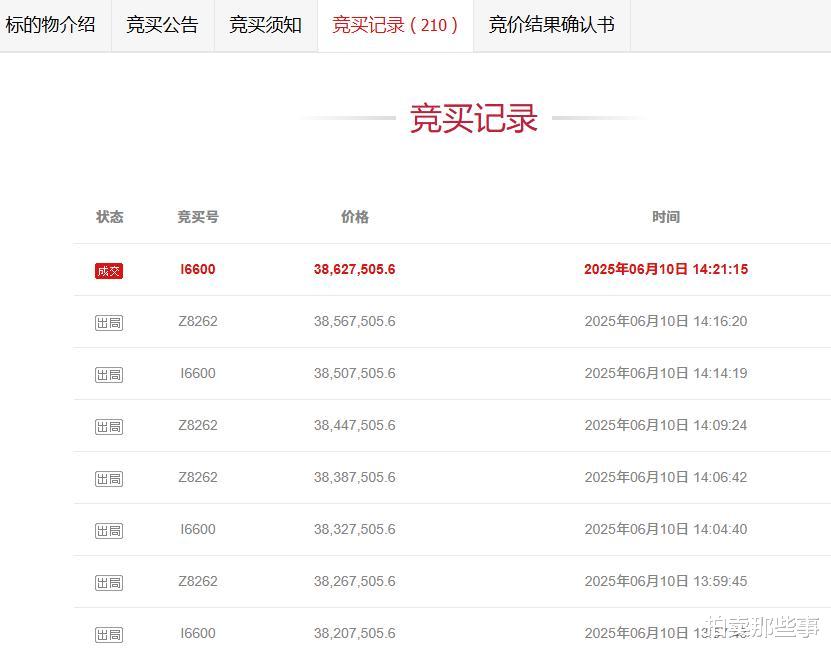Select the winning bid price 38,627,505.6
Screen dimensions: 831x653
tap(355, 269)
